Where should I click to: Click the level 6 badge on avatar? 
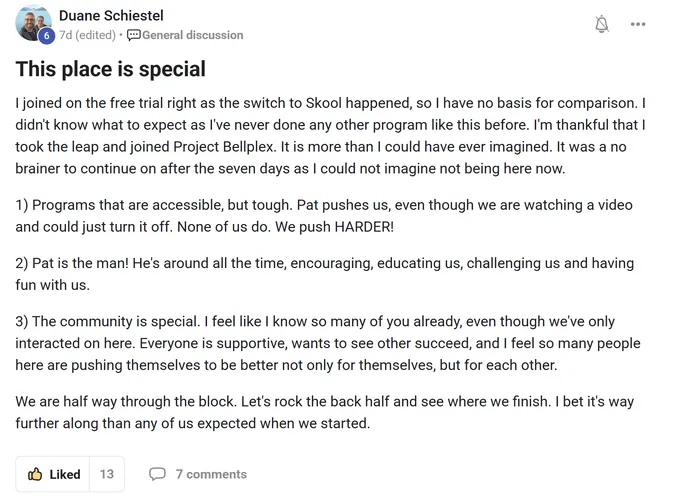tap(46, 36)
